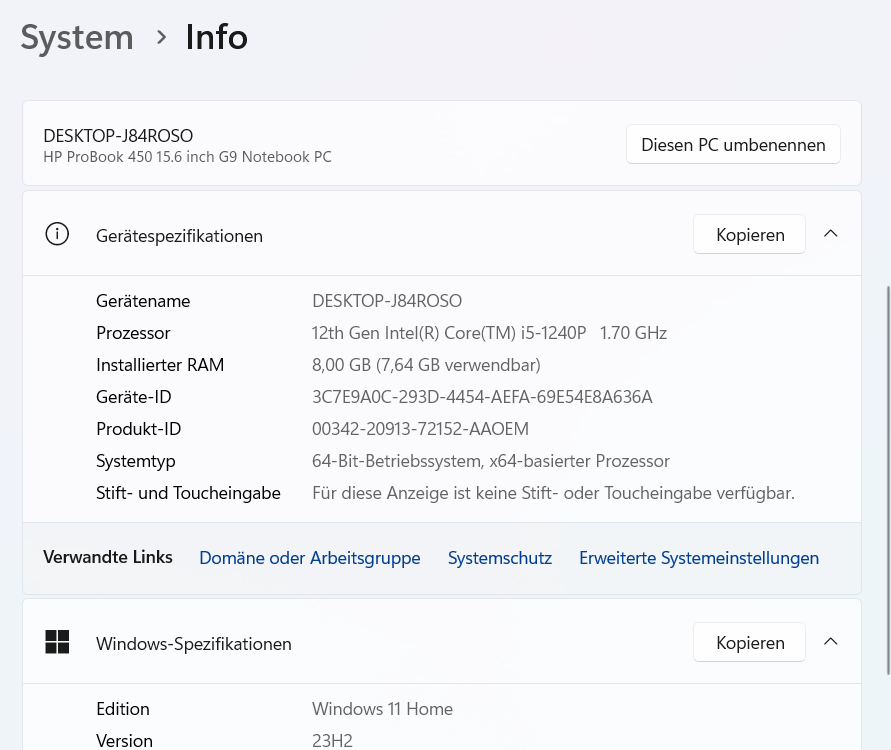Screen dimensions: 891x750
Task: Click the 23H2 version value
Action: click(x=332, y=741)
